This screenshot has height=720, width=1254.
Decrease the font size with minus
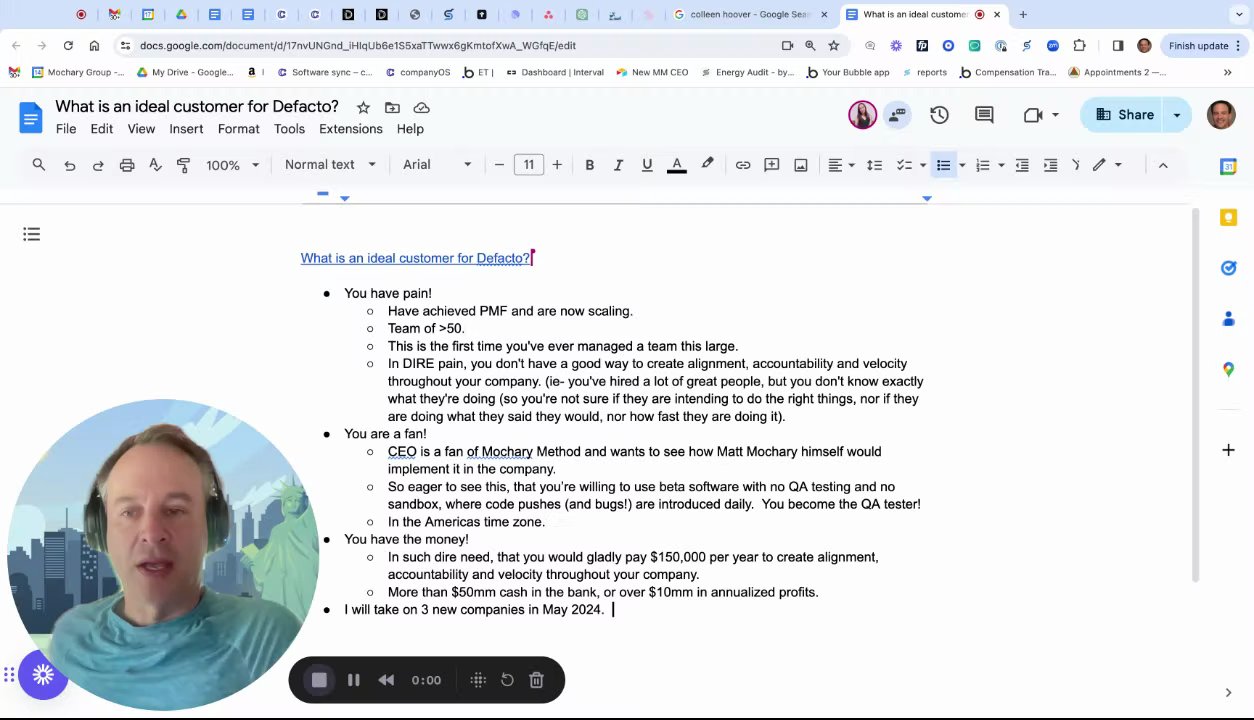pos(499,165)
